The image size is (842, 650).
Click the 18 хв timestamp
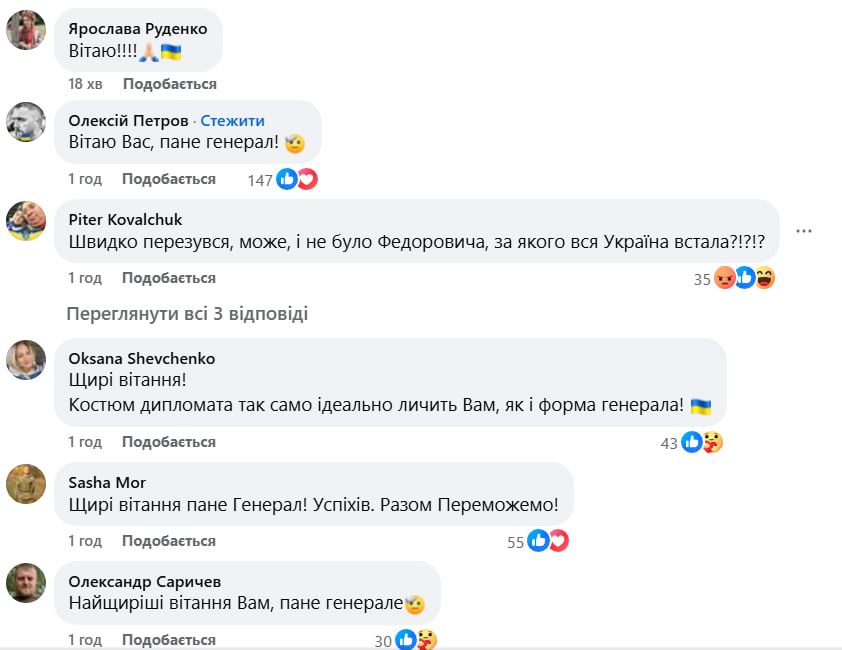tap(85, 84)
